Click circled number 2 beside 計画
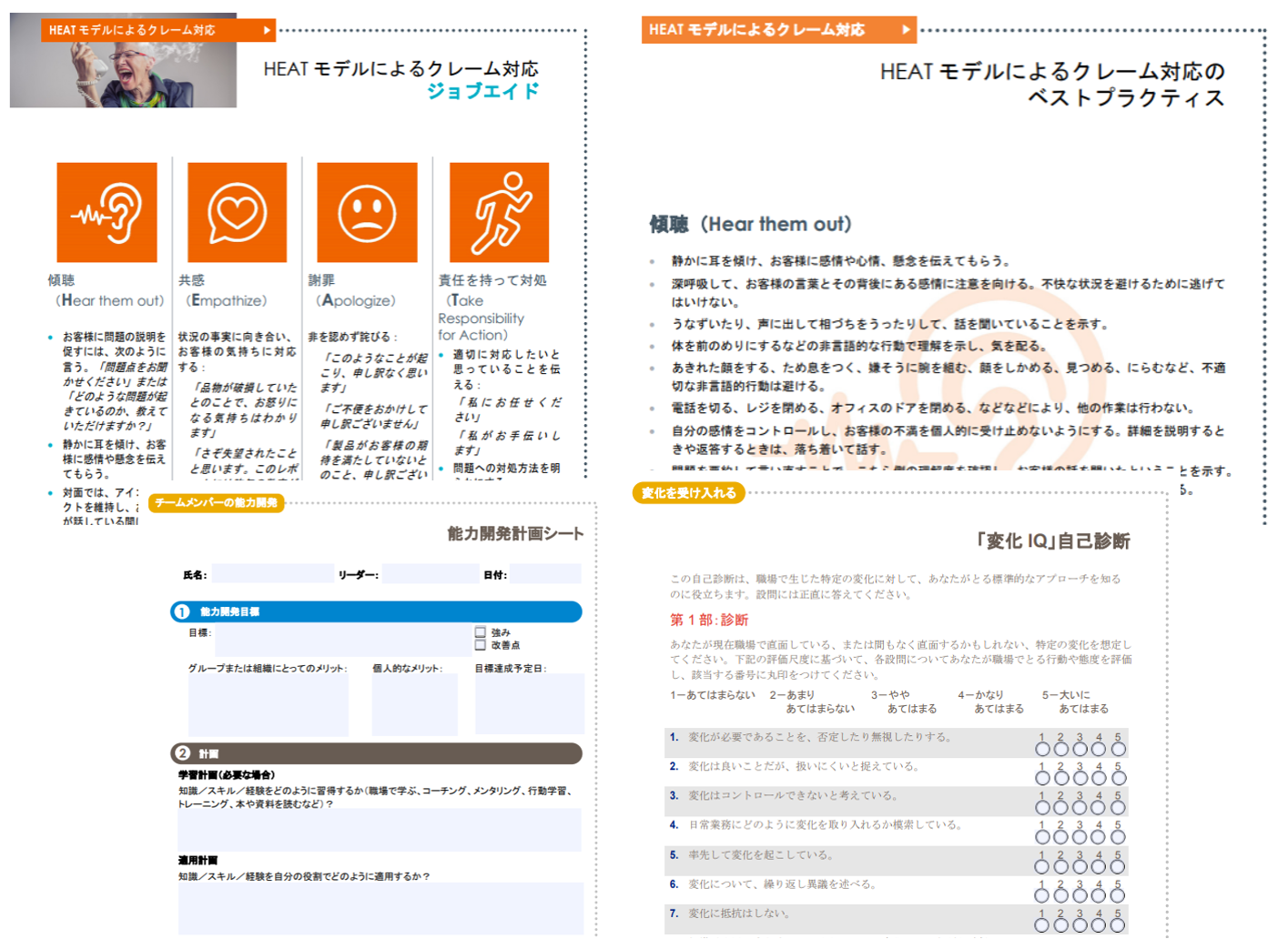1288x939 pixels. [182, 753]
